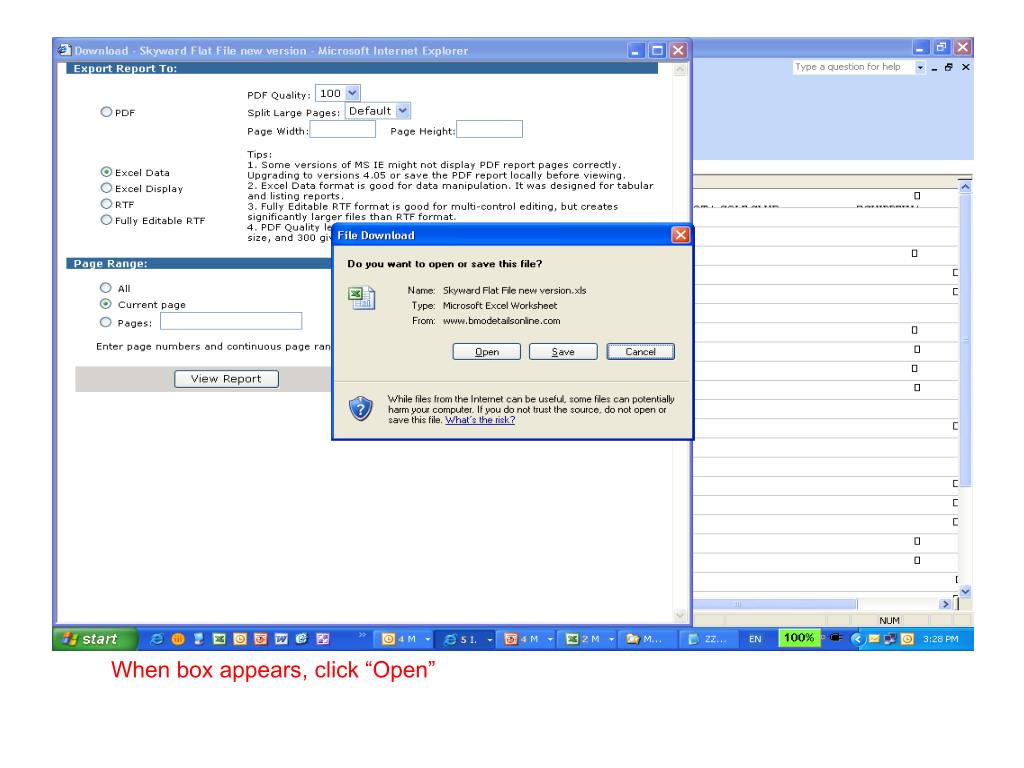Screen dimensions: 1024x768
Task: Expand the Excel taskbar group arrow
Action: pyautogui.click(x=611, y=639)
